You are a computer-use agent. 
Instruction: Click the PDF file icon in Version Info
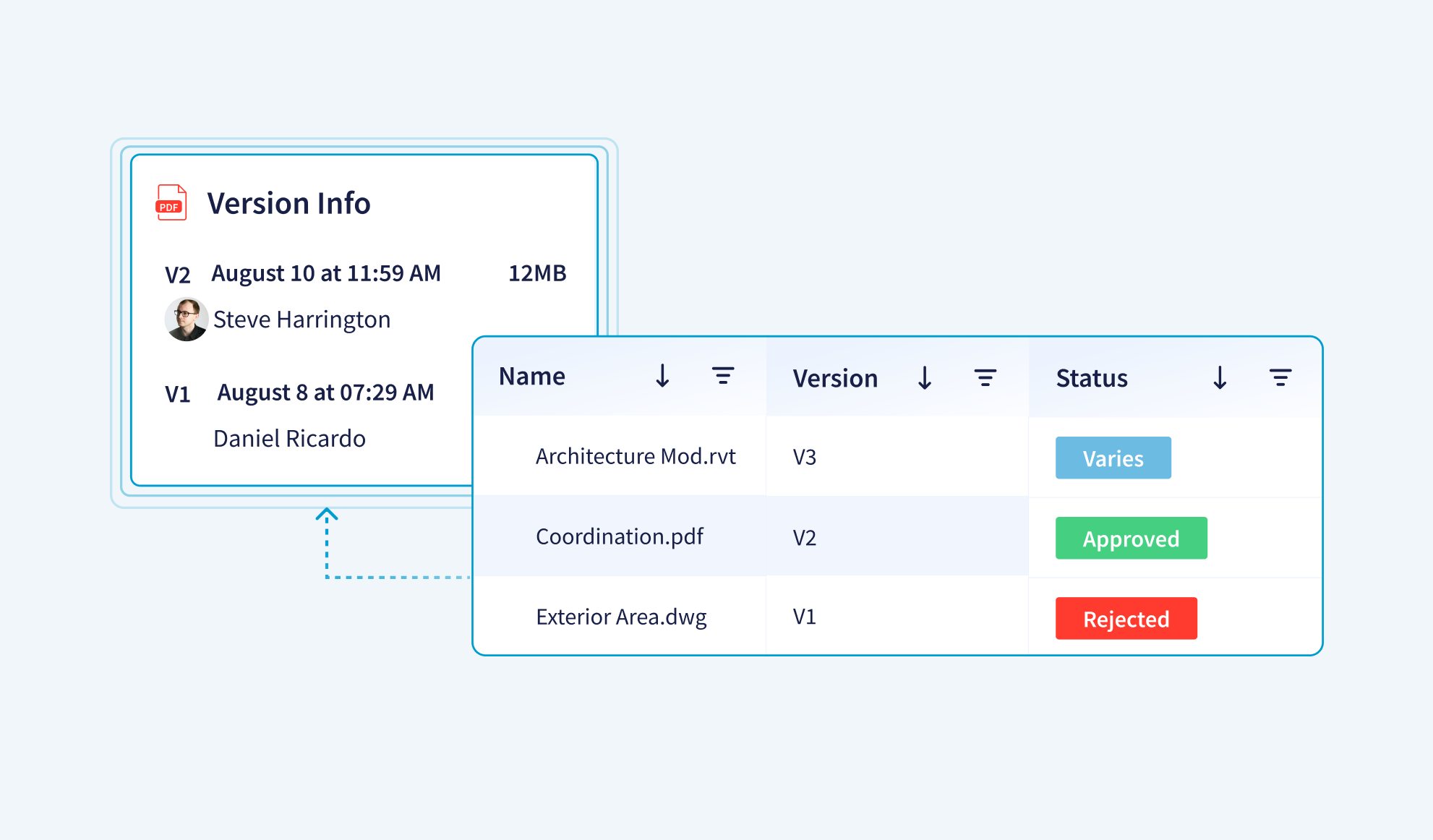tap(171, 202)
